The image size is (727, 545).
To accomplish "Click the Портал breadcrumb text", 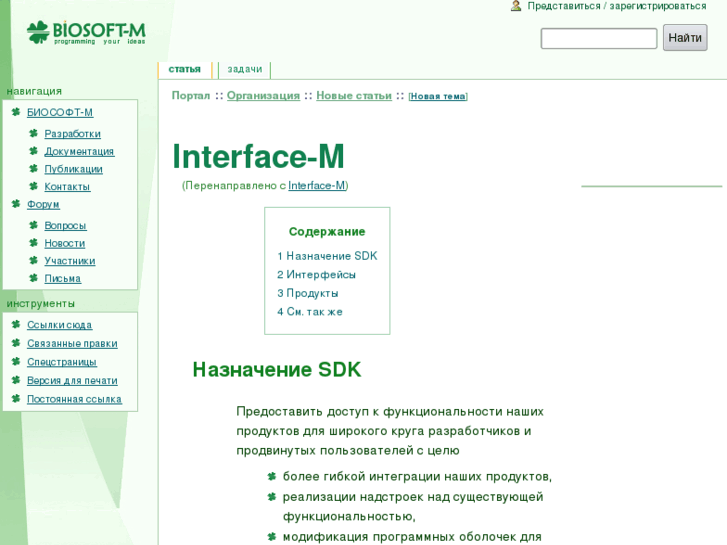I will tap(191, 96).
